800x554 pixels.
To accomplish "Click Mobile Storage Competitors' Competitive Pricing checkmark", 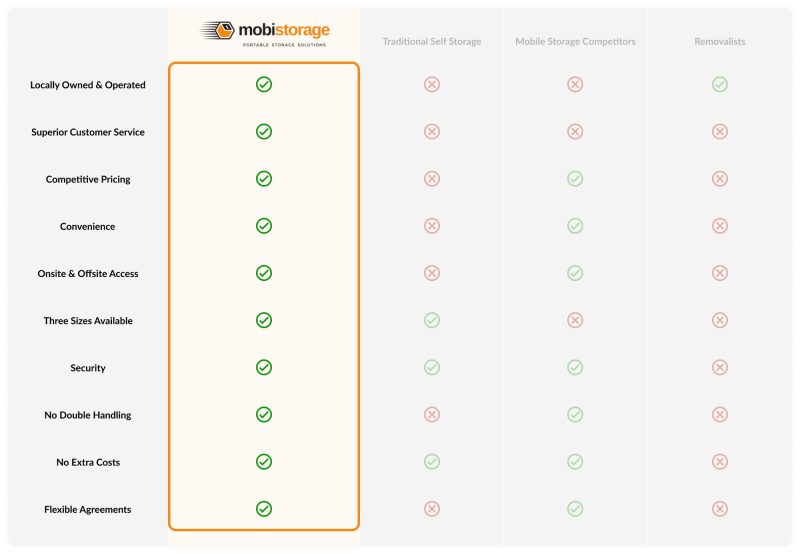I will point(575,178).
